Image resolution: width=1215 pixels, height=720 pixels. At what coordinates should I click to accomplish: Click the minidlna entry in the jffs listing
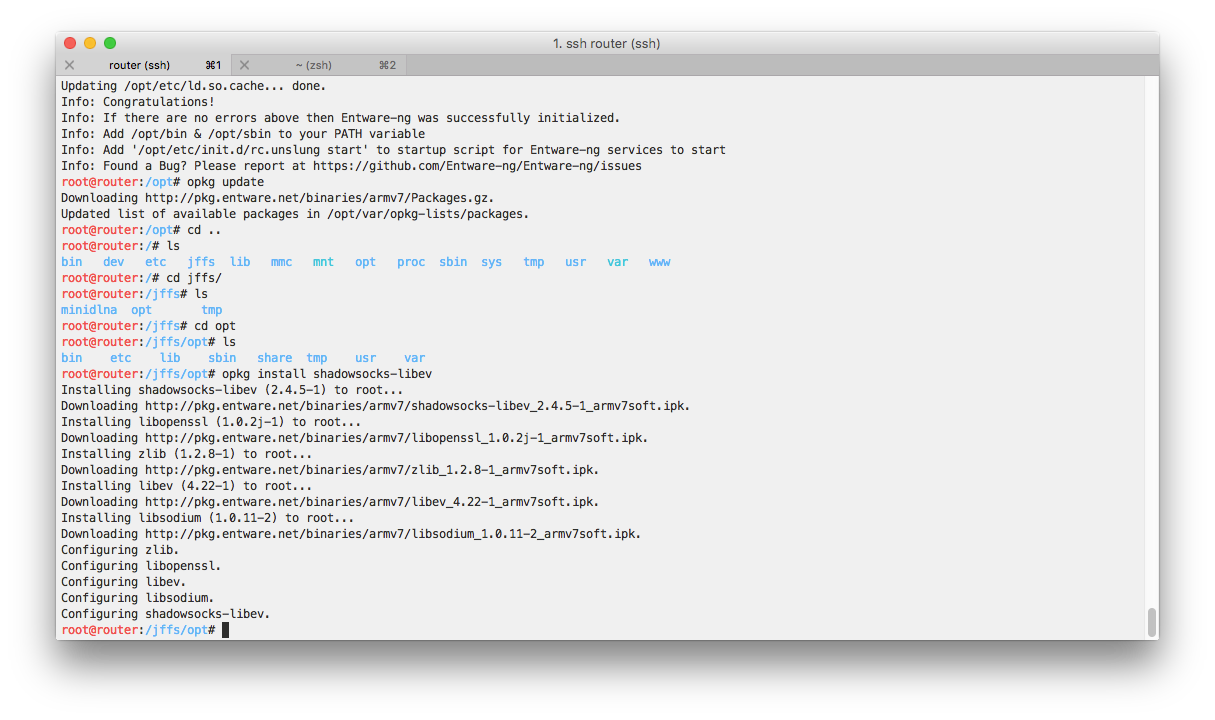pos(89,309)
